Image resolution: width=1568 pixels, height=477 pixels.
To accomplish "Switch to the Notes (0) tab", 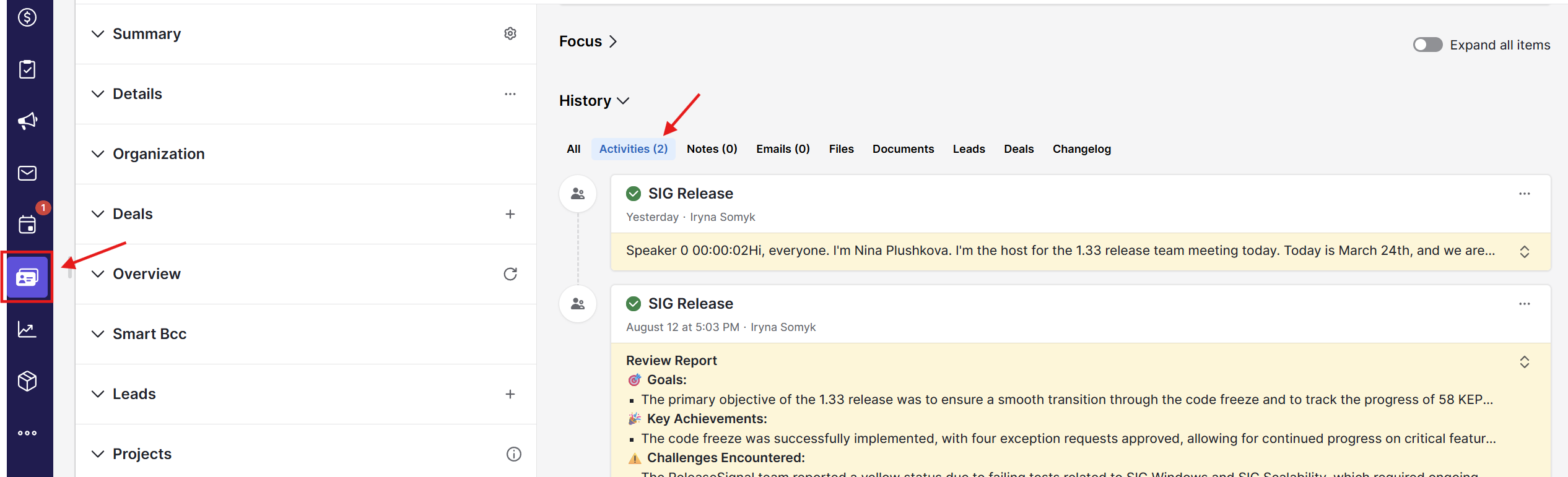I will 712,149.
